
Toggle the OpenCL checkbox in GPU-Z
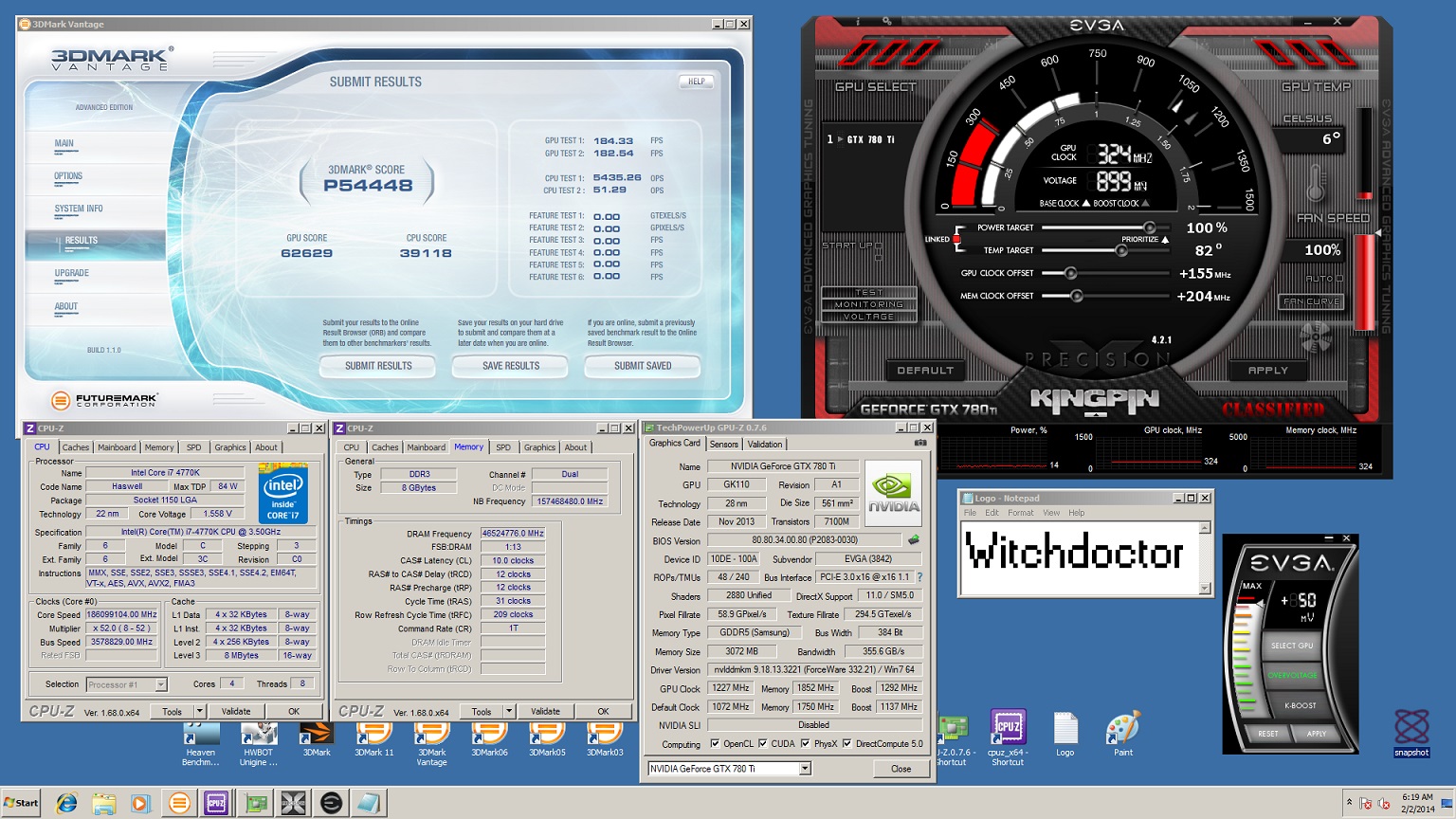point(715,744)
